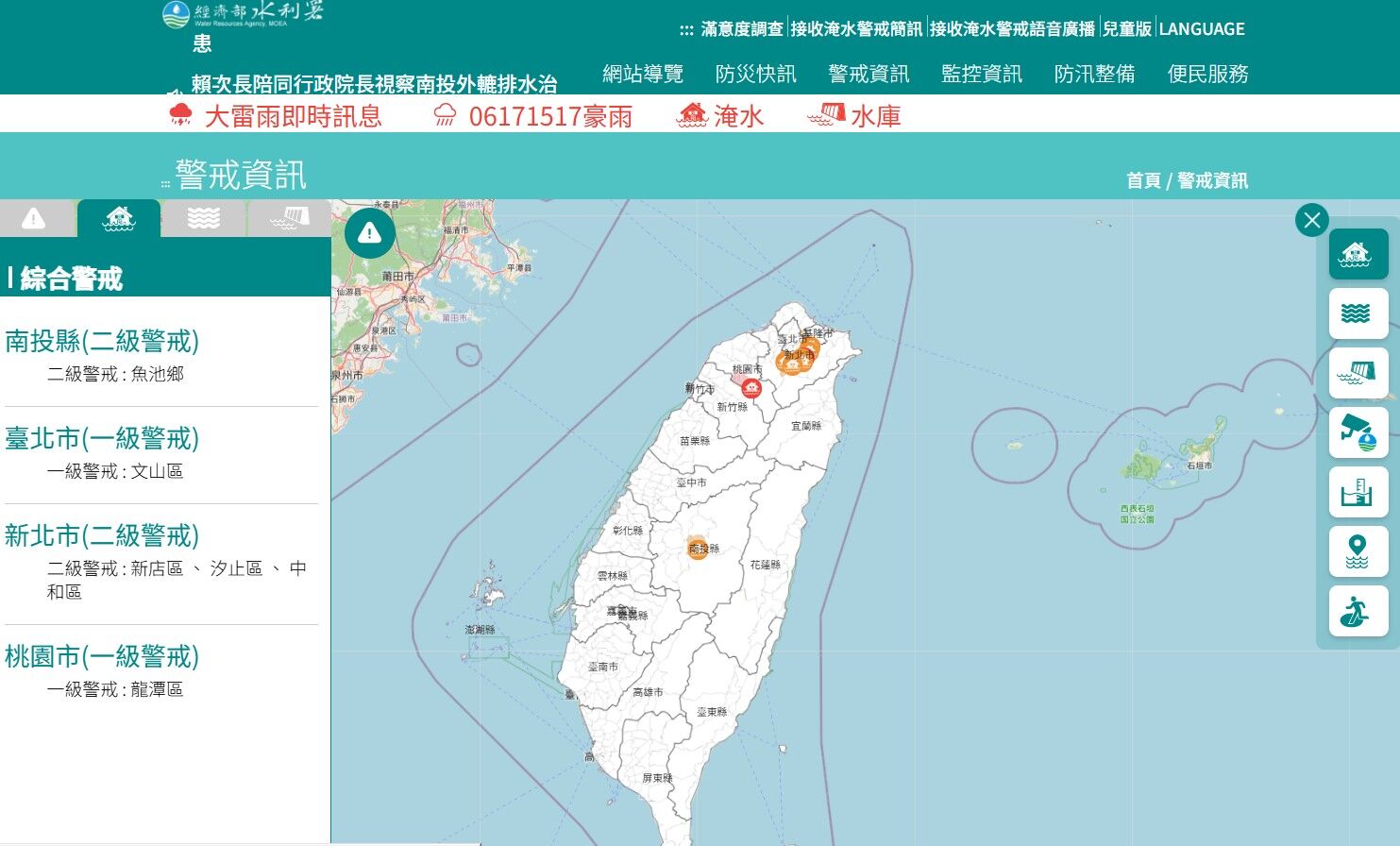
Task: Click the 宜蘭縣 label on the map
Action: (806, 426)
